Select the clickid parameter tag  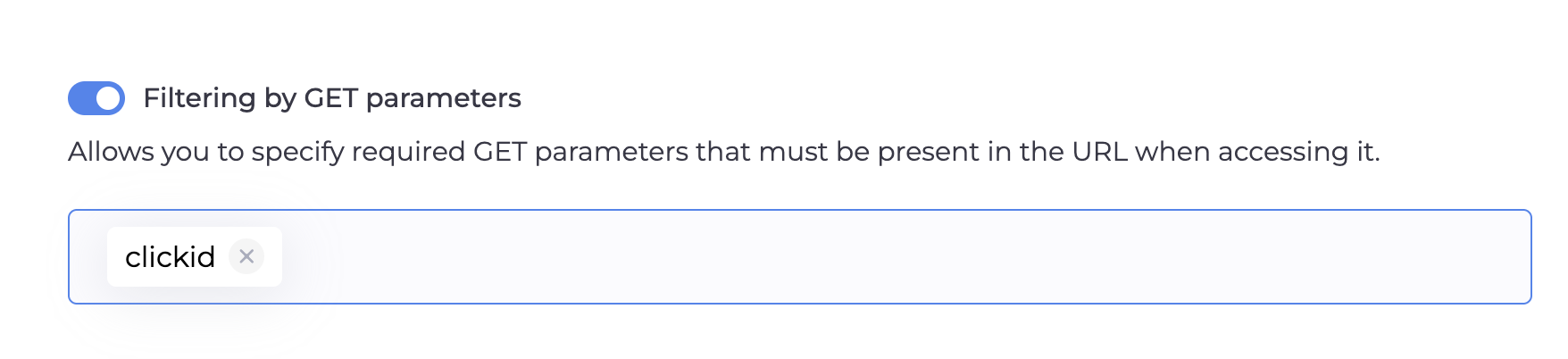coord(170,257)
